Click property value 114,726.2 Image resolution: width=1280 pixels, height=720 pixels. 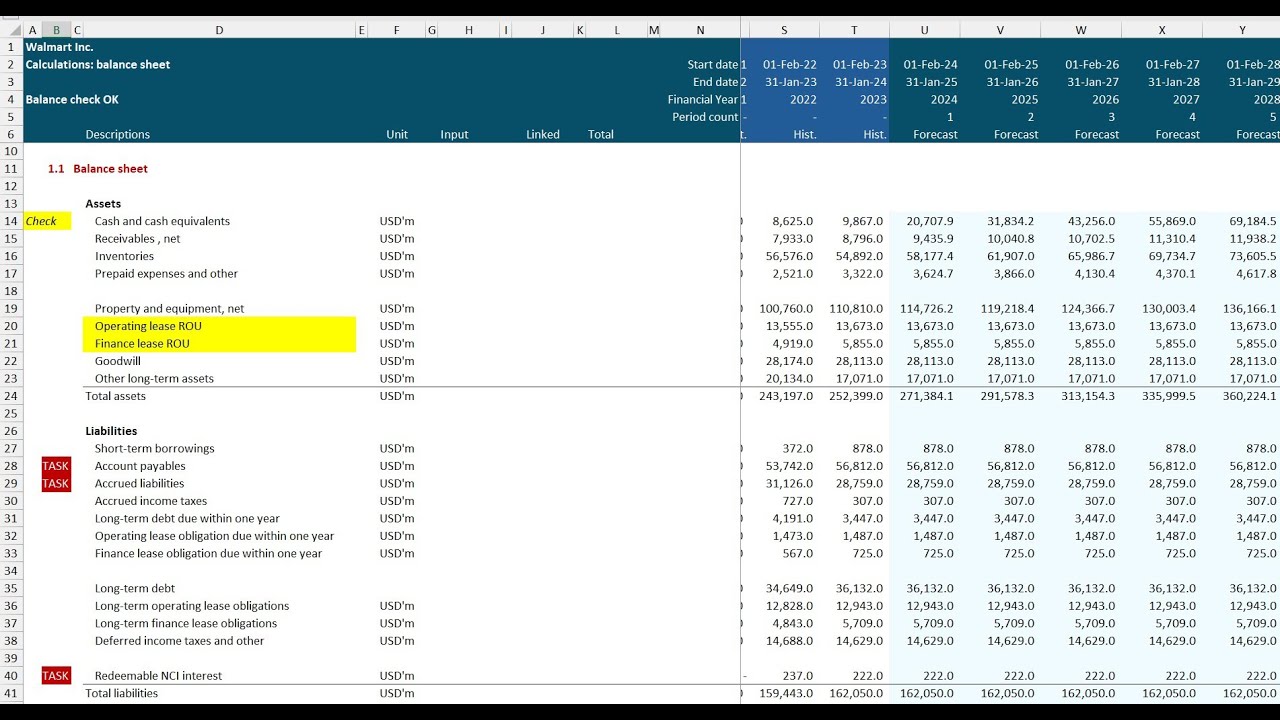[x=927, y=309]
